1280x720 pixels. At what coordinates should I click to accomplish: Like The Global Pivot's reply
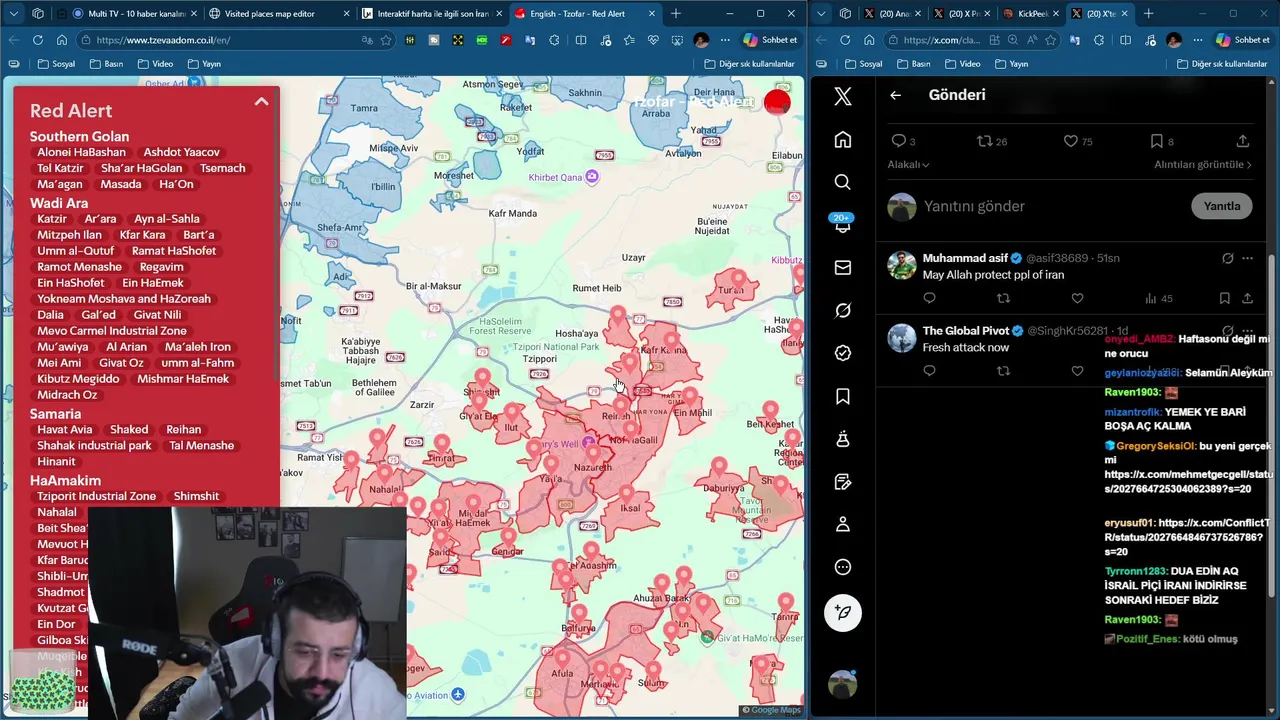(x=1077, y=371)
